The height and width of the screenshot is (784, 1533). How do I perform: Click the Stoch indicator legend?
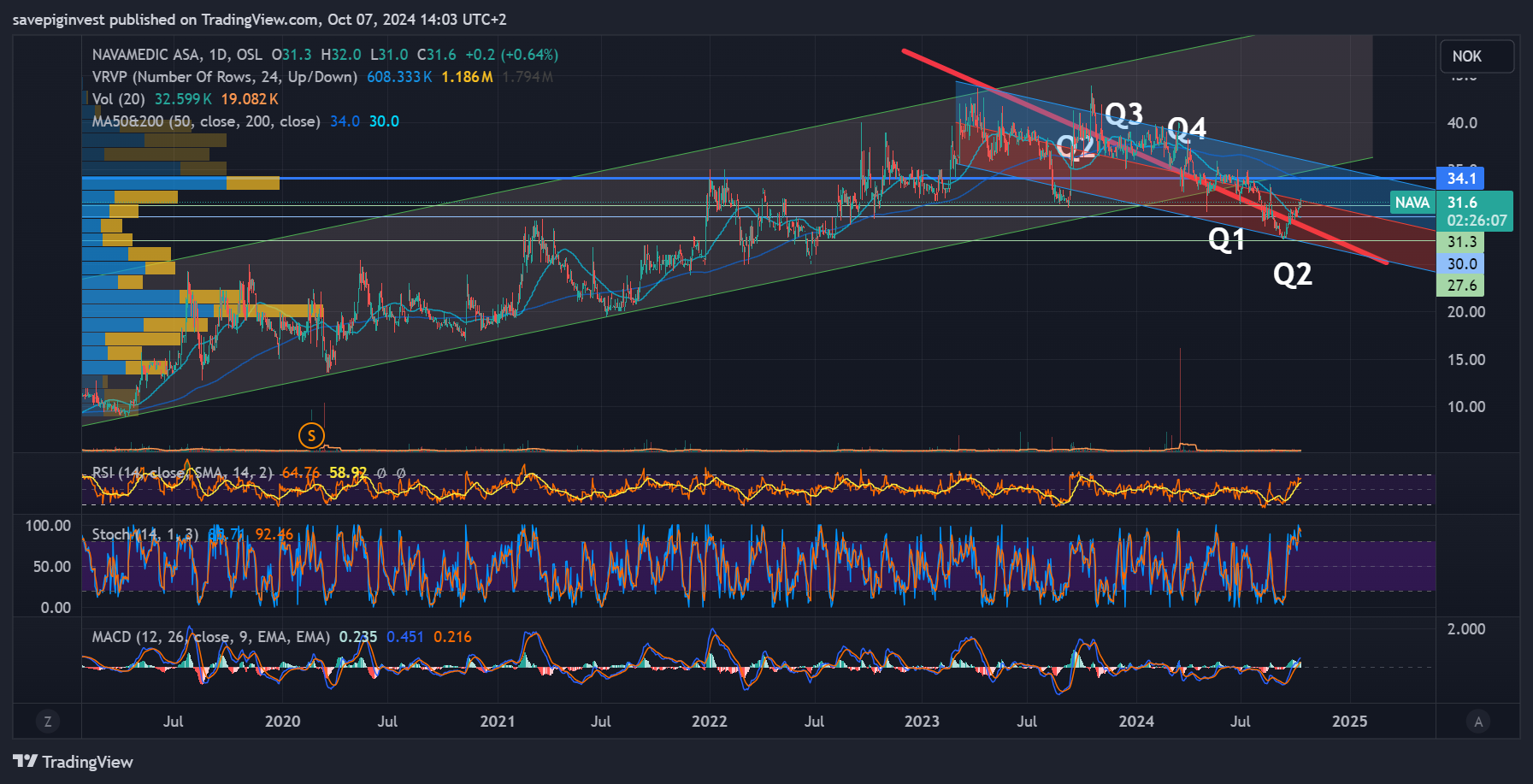(x=144, y=534)
